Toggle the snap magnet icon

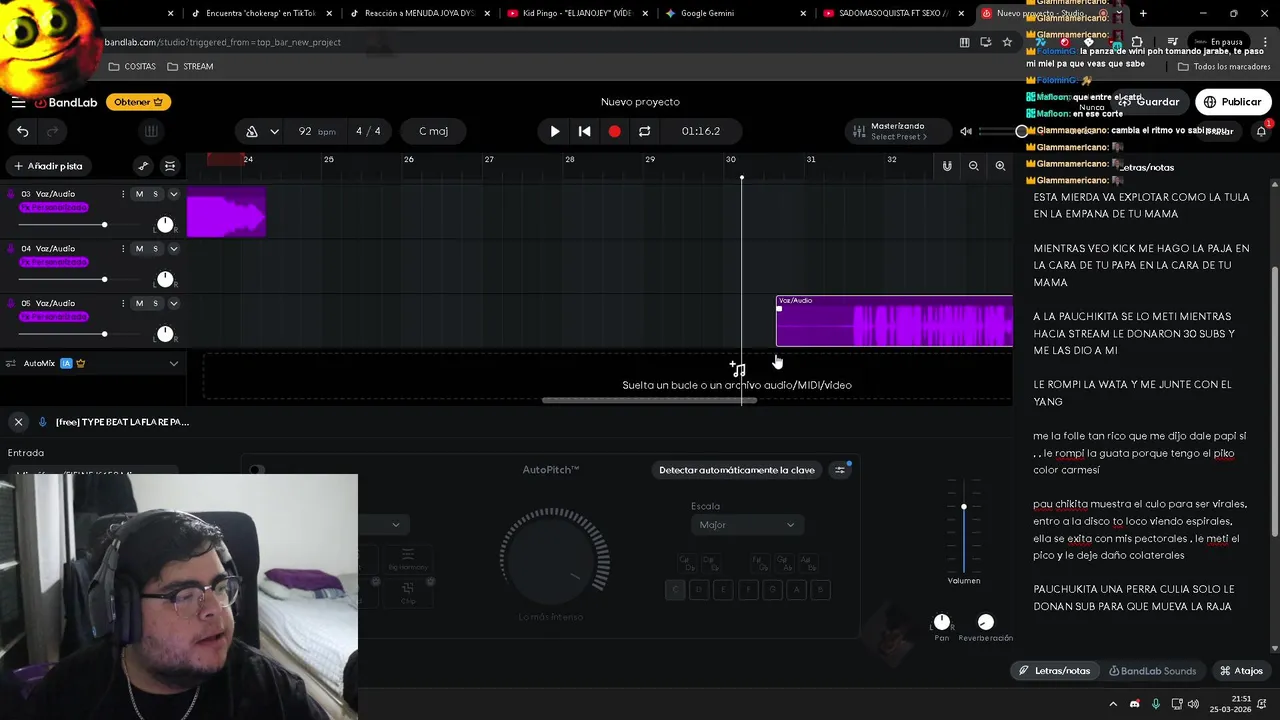coord(947,166)
